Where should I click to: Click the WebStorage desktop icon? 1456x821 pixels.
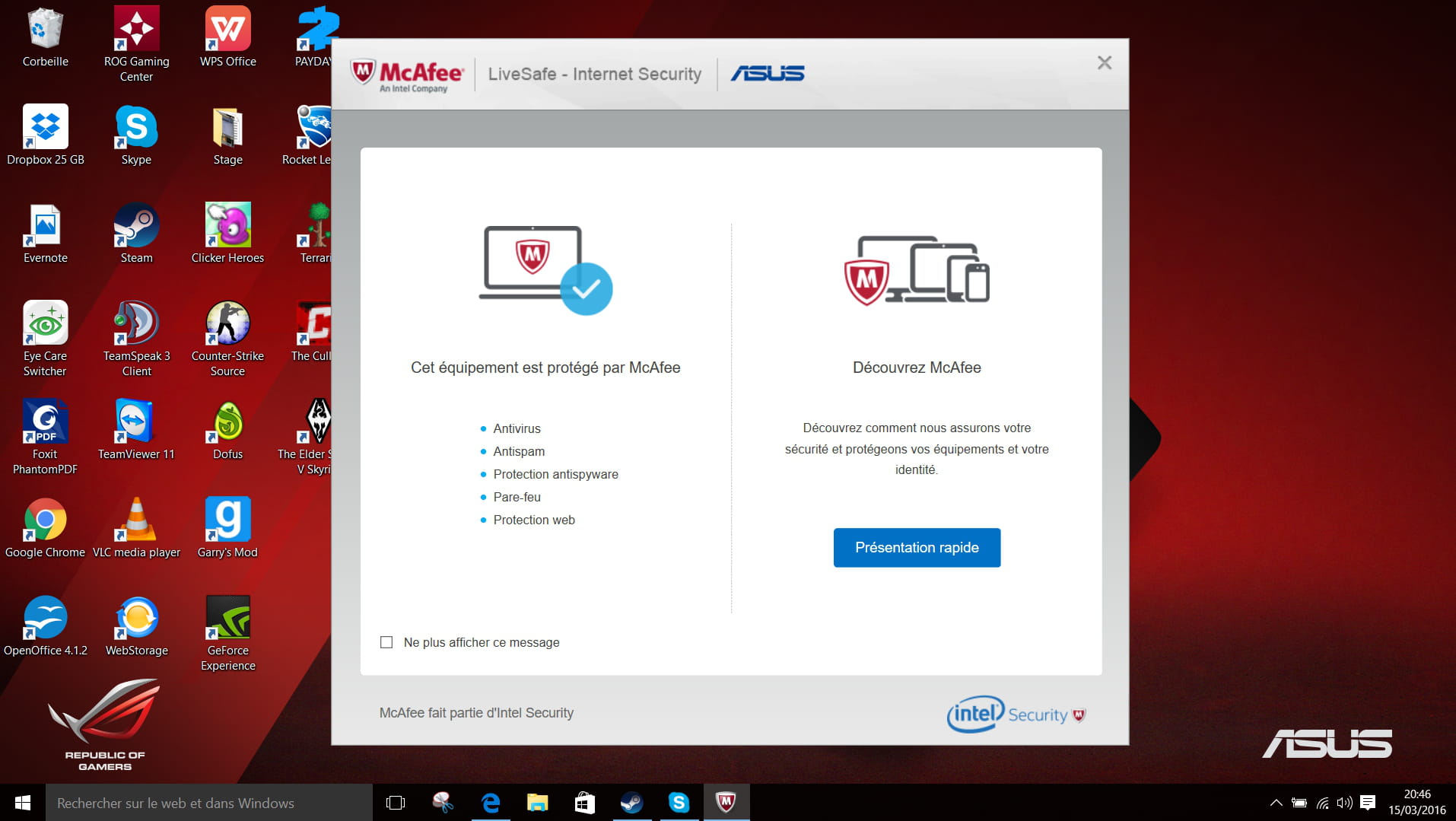137,626
